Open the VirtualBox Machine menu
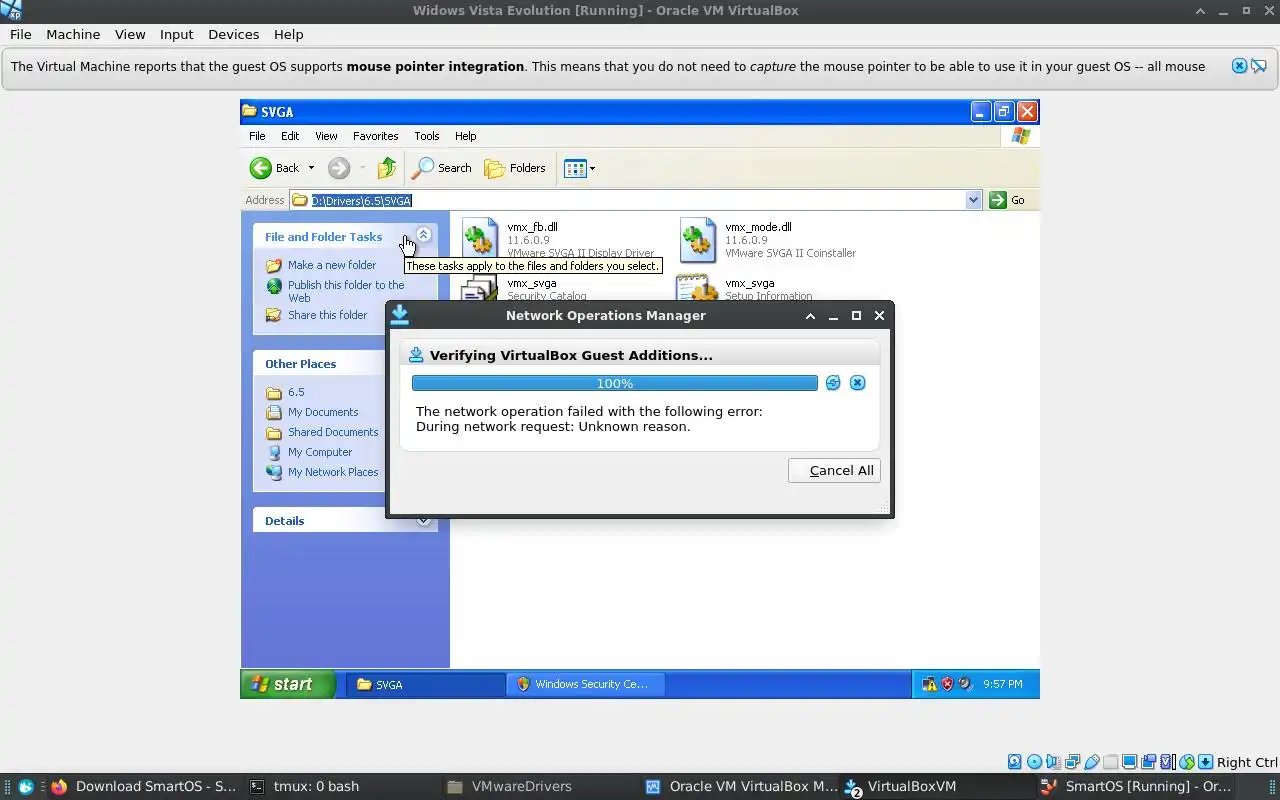The width and height of the screenshot is (1280, 800). [73, 34]
